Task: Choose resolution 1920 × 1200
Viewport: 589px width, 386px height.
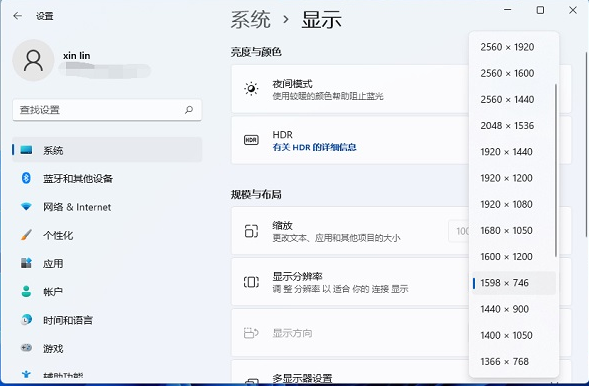Action: coord(514,178)
